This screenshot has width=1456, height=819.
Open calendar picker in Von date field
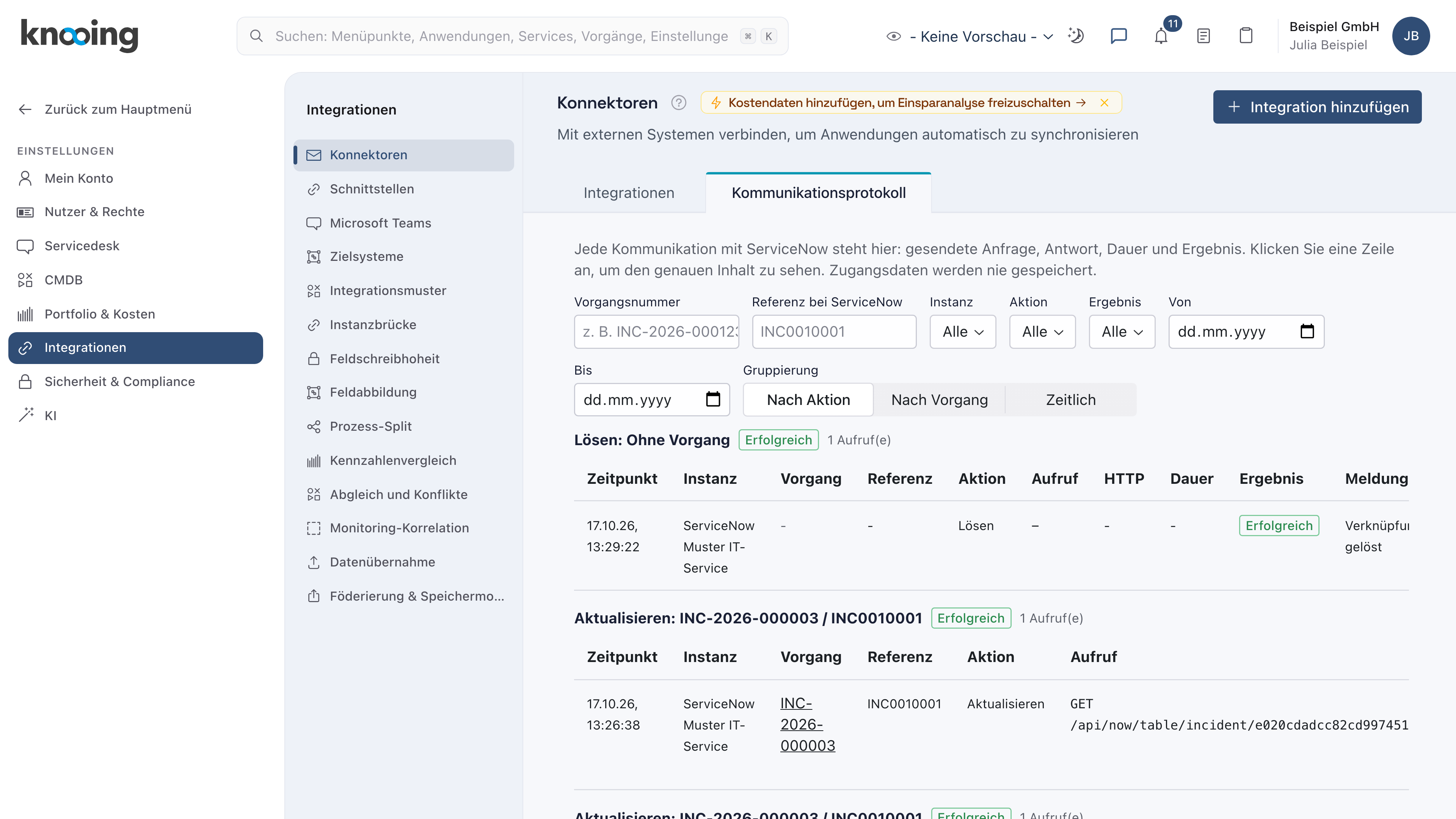[1307, 331]
